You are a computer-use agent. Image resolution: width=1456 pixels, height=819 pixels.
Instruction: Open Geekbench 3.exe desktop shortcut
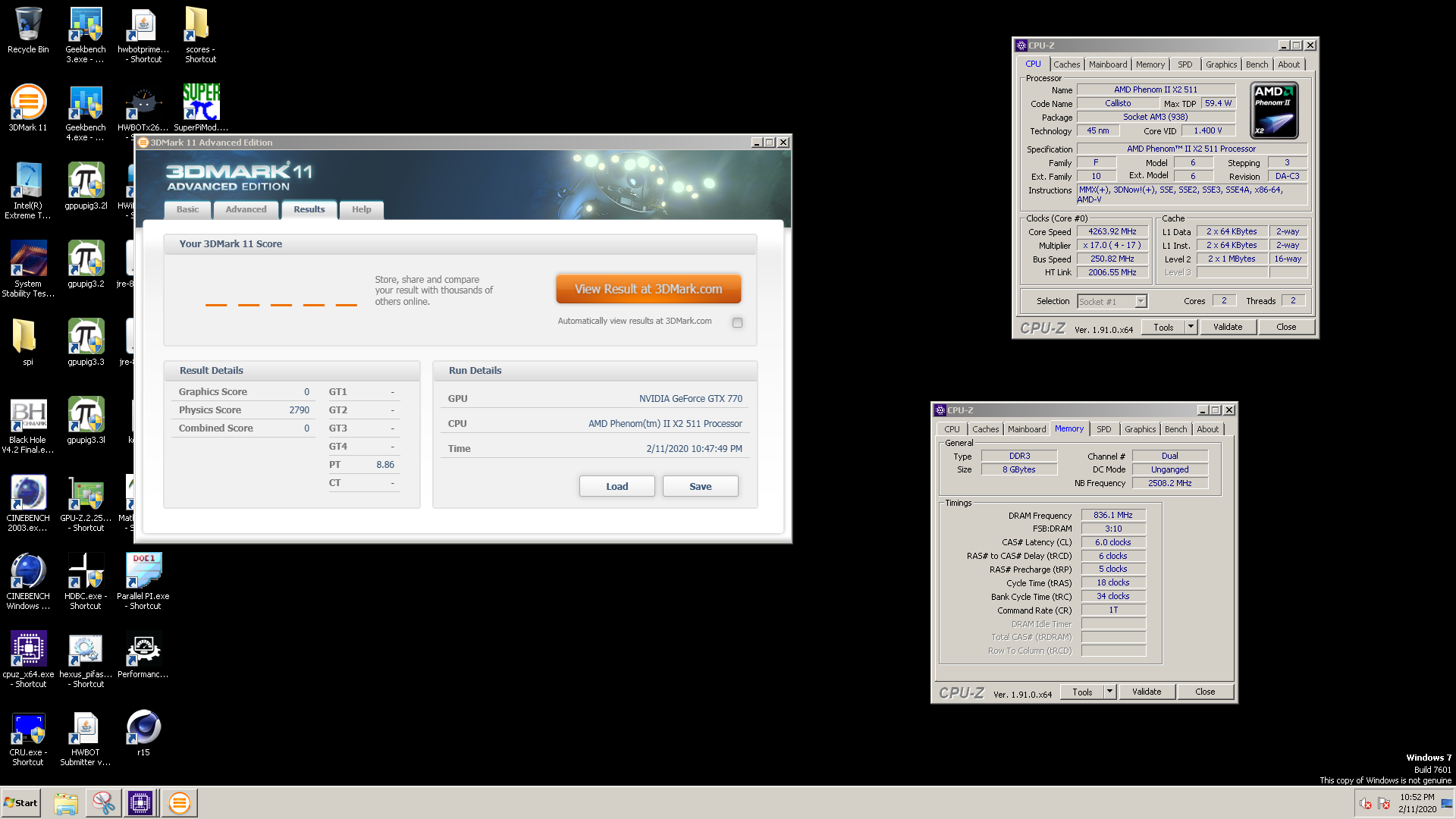click(x=86, y=35)
